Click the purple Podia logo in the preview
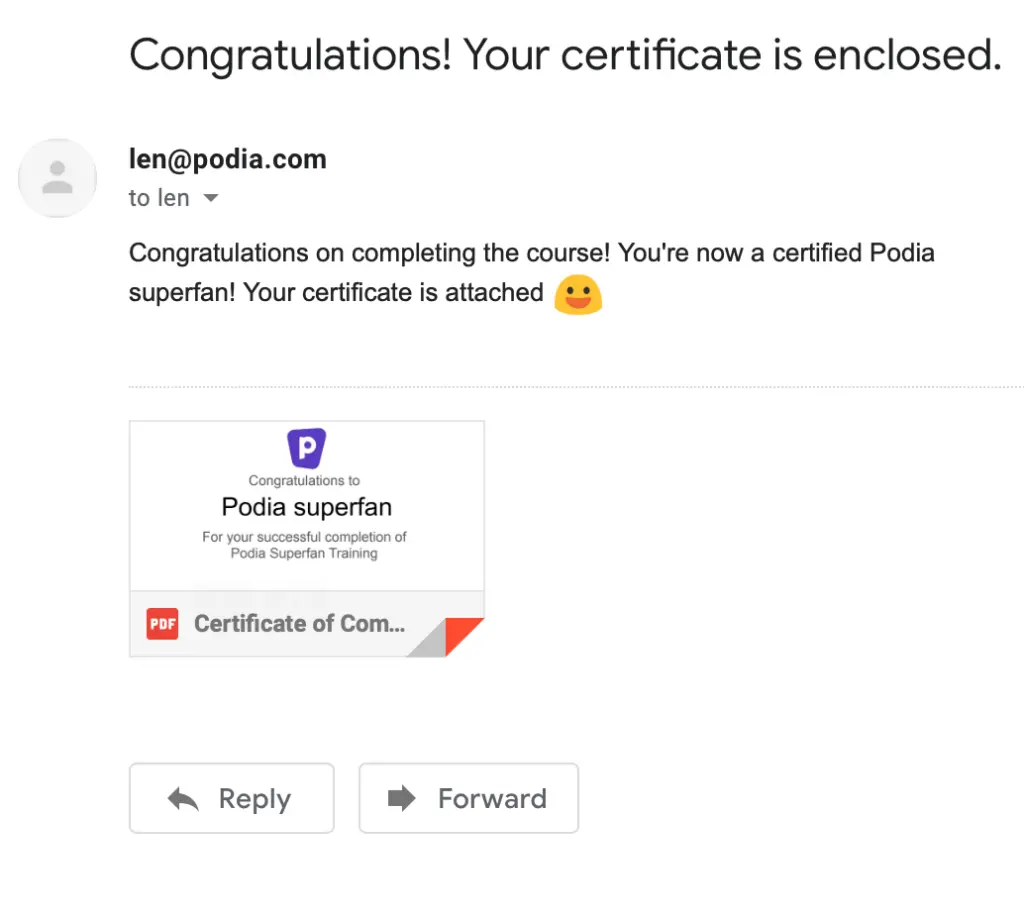 coord(307,448)
